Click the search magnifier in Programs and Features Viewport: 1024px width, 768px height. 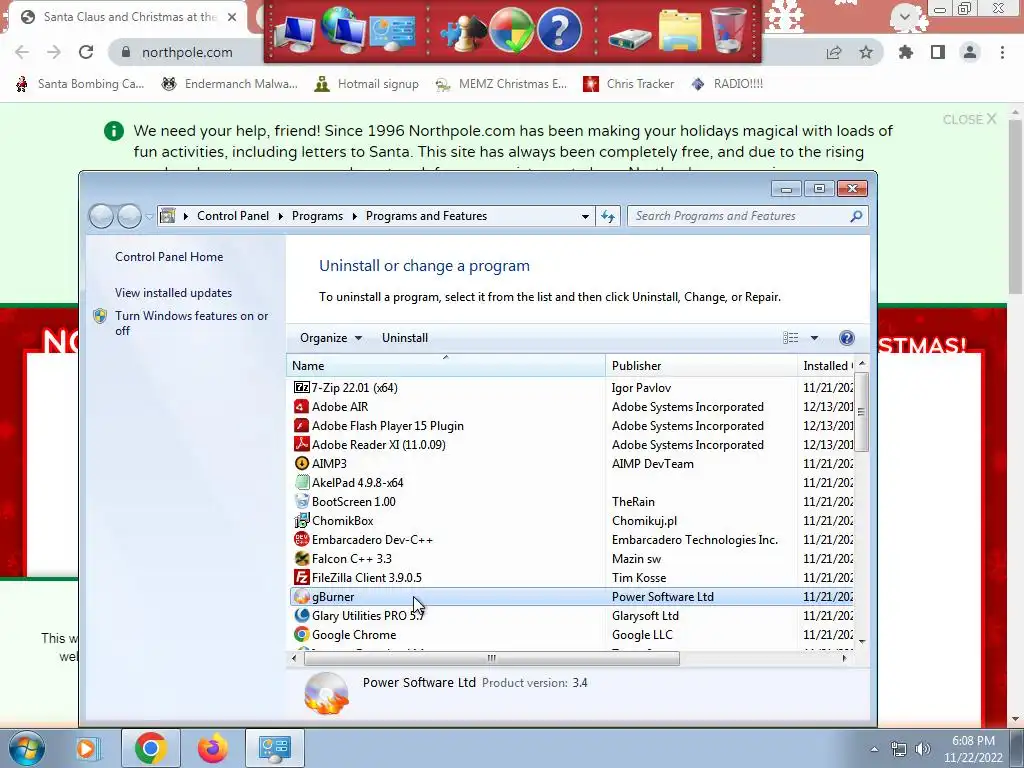click(x=856, y=216)
